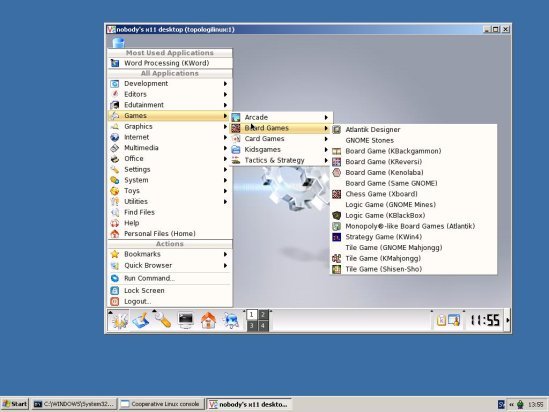Image resolution: width=549 pixels, height=412 pixels.
Task: Launch Tile Game (GNOME Mahjongg)
Action: click(x=414, y=248)
